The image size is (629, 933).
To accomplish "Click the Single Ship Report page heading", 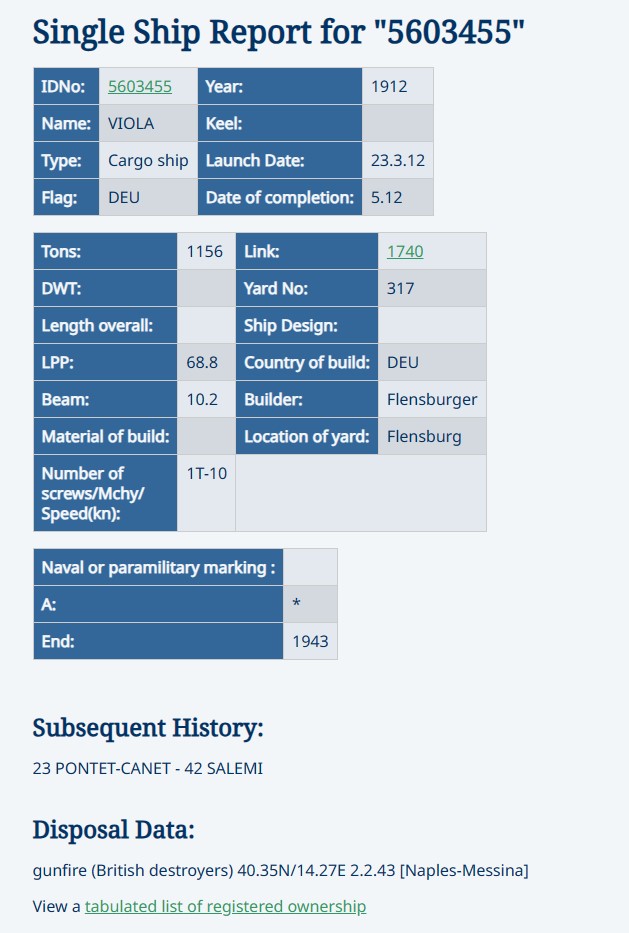I will point(278,33).
